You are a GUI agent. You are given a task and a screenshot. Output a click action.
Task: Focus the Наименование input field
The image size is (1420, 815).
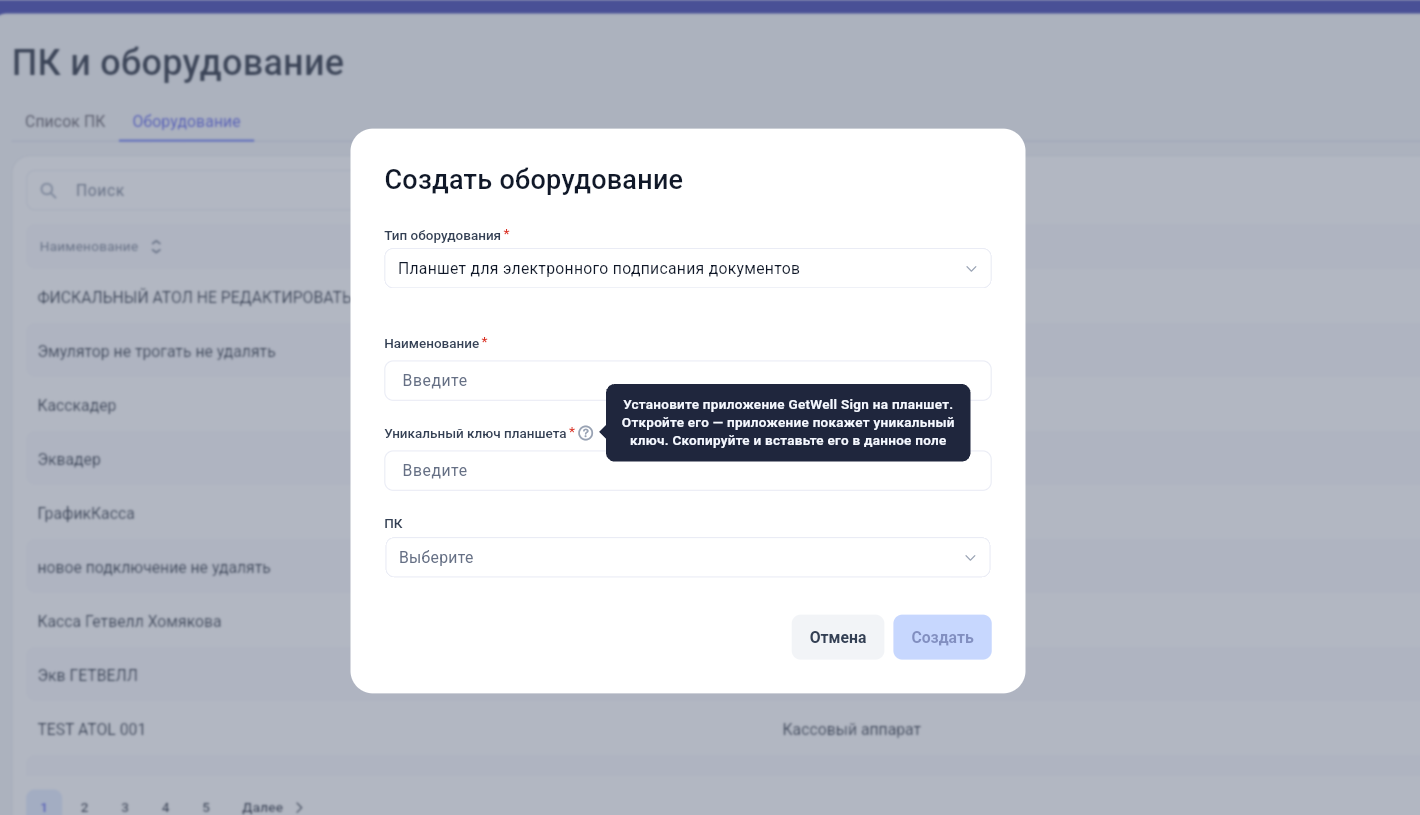(x=688, y=380)
